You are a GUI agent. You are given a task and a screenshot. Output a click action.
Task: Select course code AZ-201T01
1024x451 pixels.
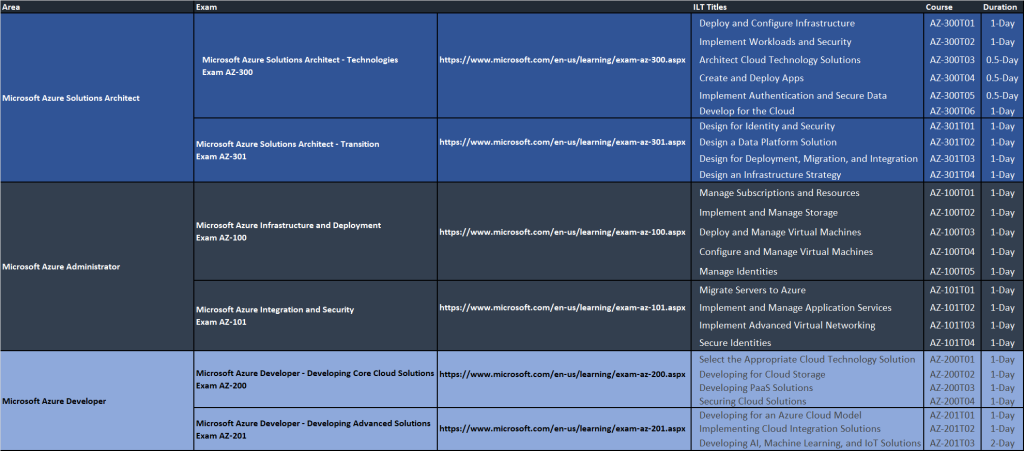click(952, 415)
